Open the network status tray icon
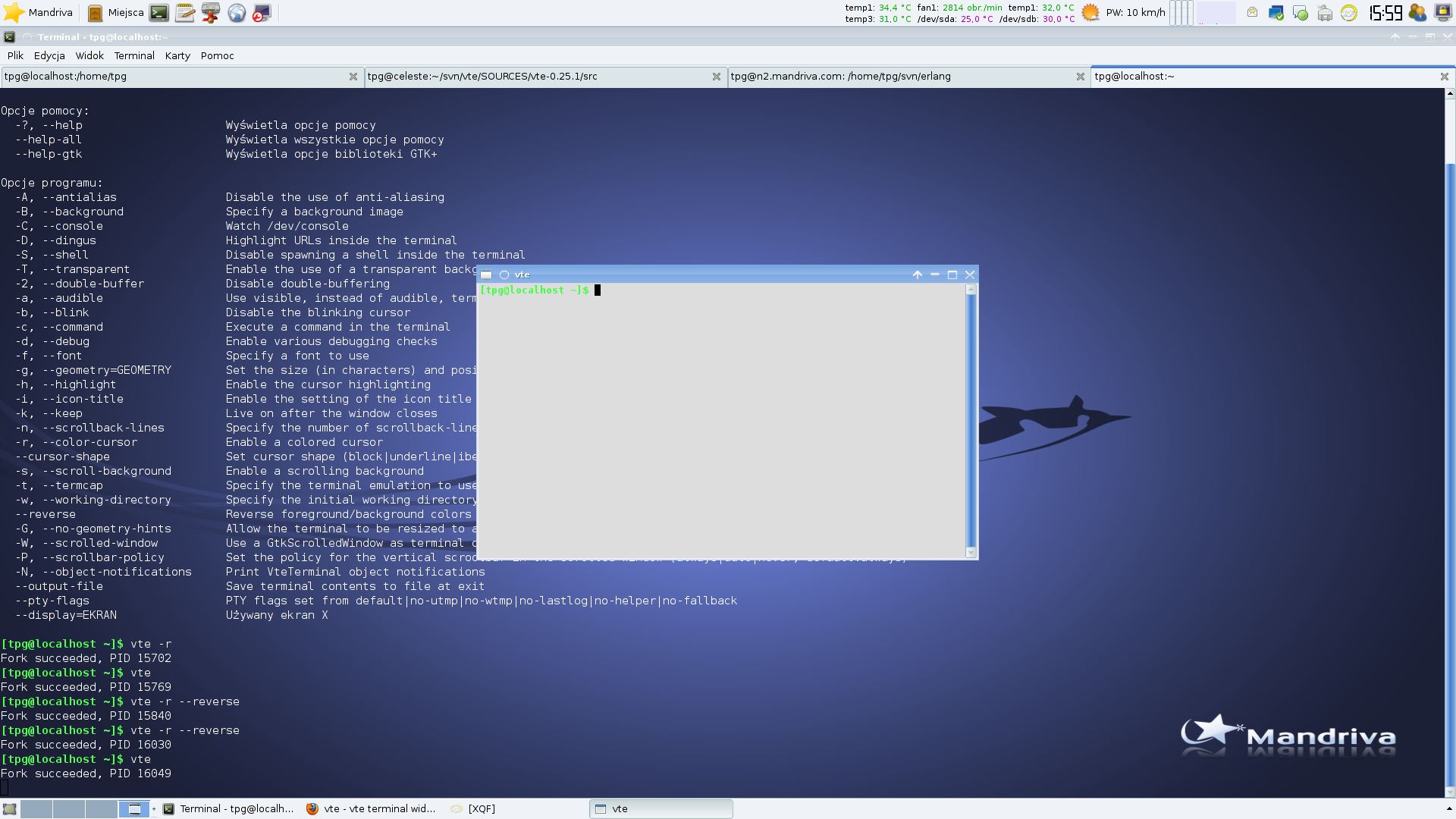The width and height of the screenshot is (1456, 819). [x=1276, y=12]
